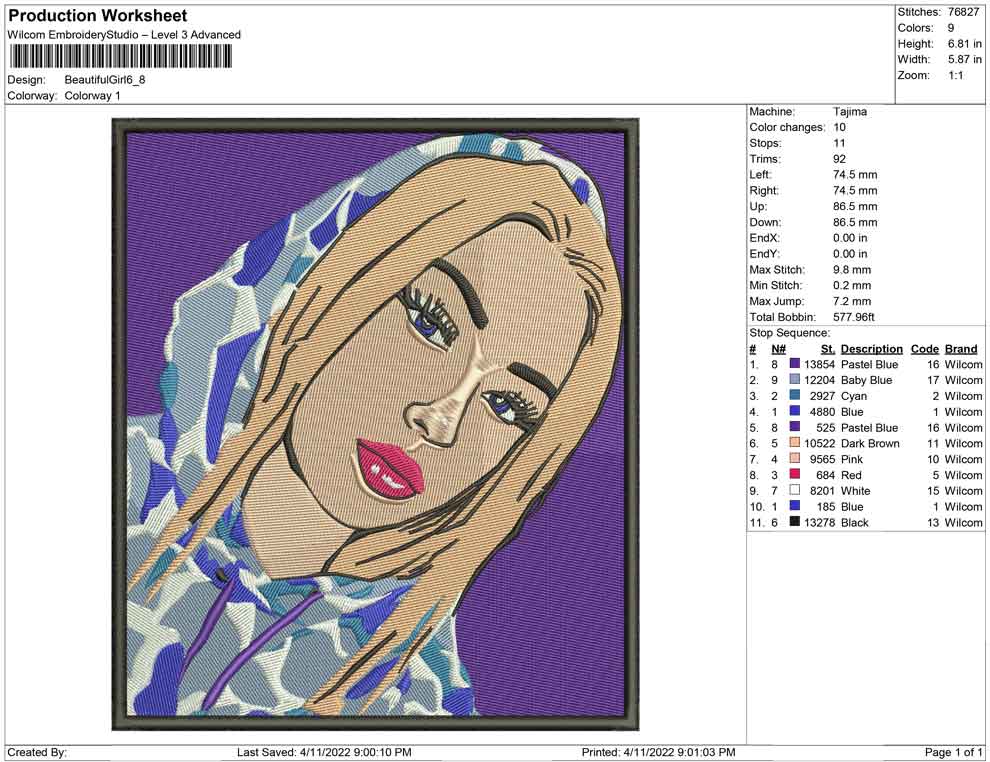This screenshot has height=762, width=990.
Task: Click the Dark Brown color swatch
Action: tap(795, 443)
